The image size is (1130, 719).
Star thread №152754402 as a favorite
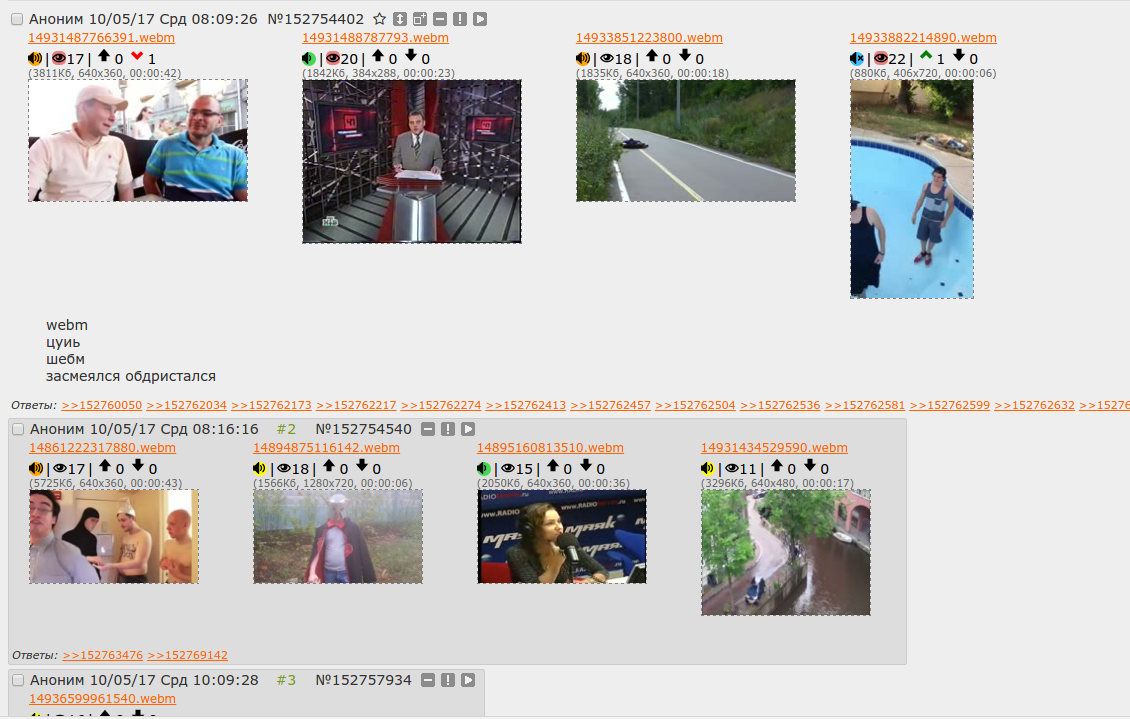coord(379,19)
